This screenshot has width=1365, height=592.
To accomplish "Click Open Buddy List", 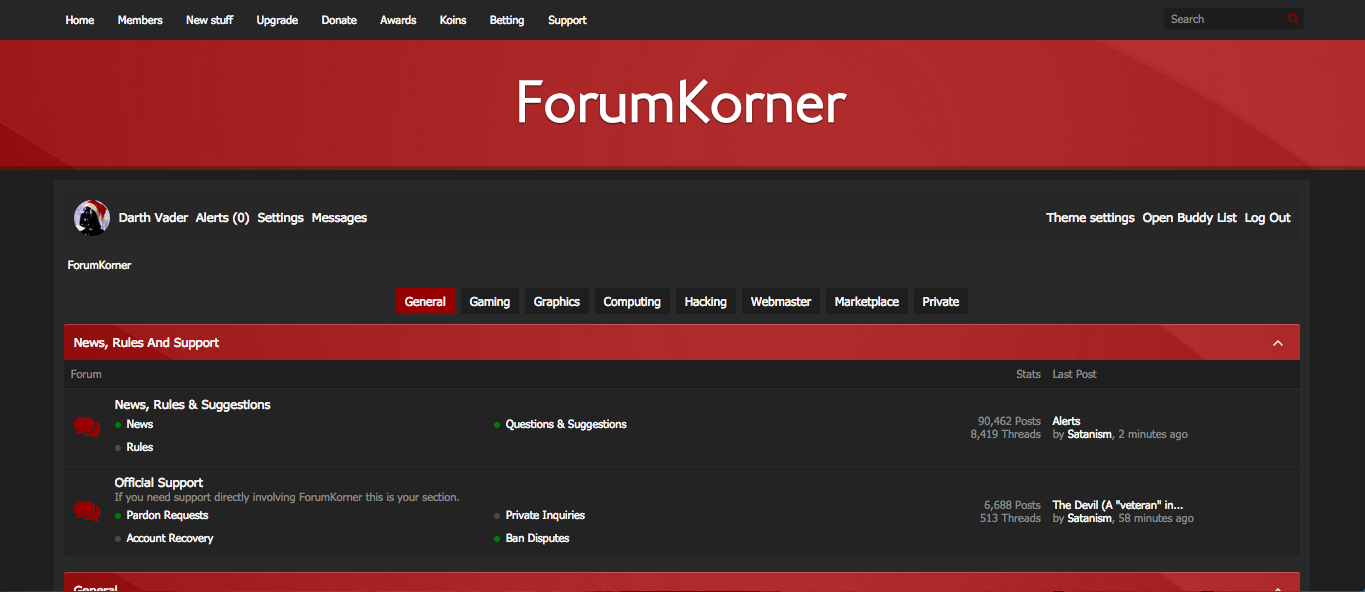I will pos(1190,218).
